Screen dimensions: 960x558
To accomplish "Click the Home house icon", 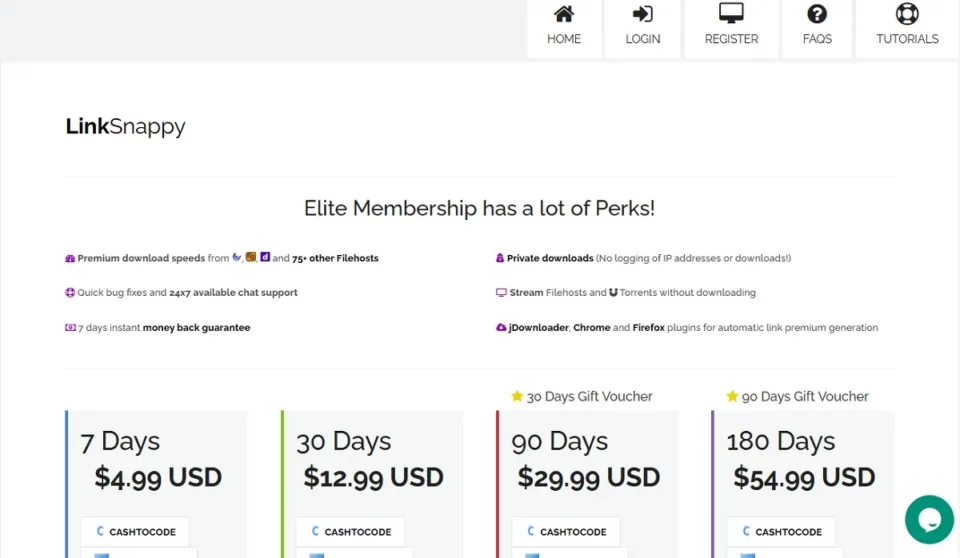I will tap(564, 14).
